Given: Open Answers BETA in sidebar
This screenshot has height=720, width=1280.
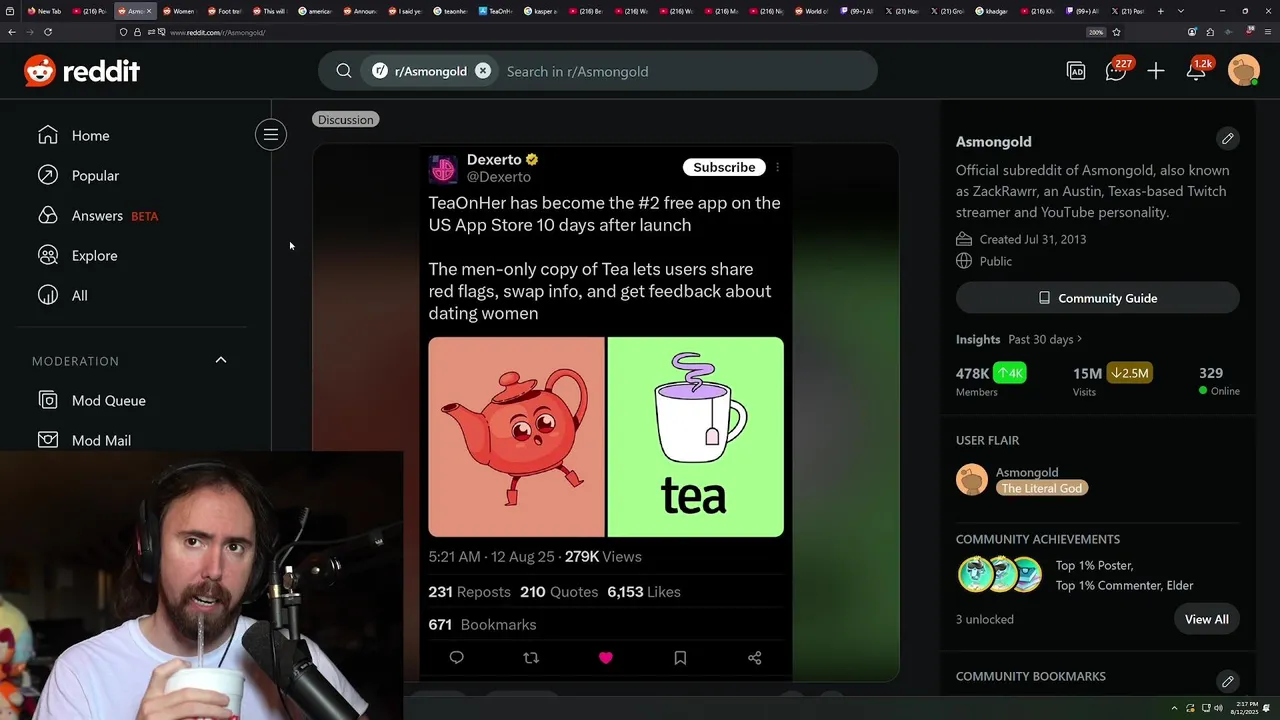Looking at the screenshot, I should [97, 215].
